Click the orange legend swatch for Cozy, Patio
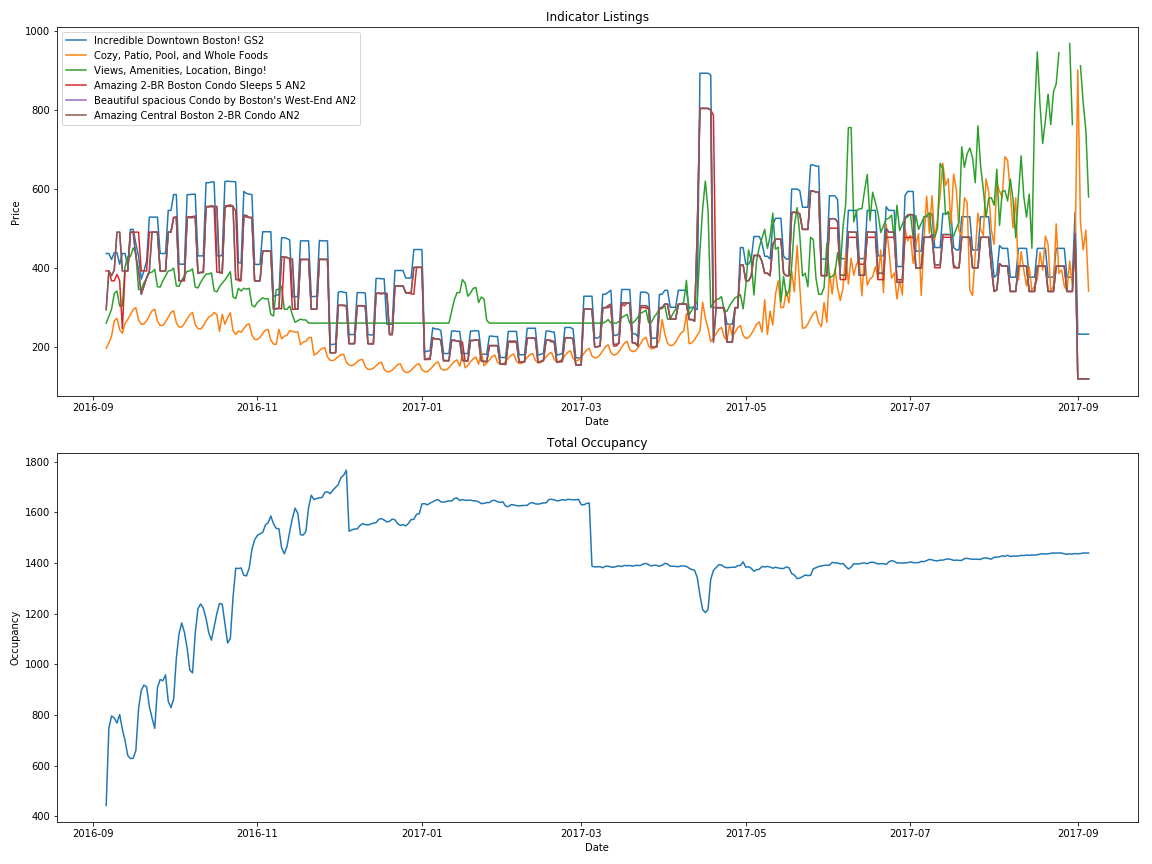This screenshot has width=1152, height=864. [x=78, y=56]
